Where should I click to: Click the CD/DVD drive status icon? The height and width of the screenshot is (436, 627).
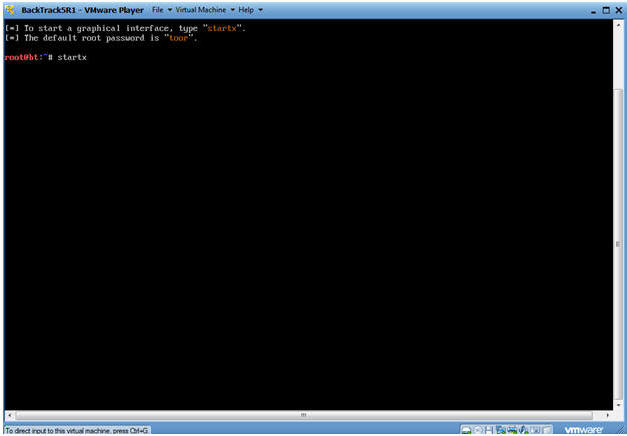point(478,430)
